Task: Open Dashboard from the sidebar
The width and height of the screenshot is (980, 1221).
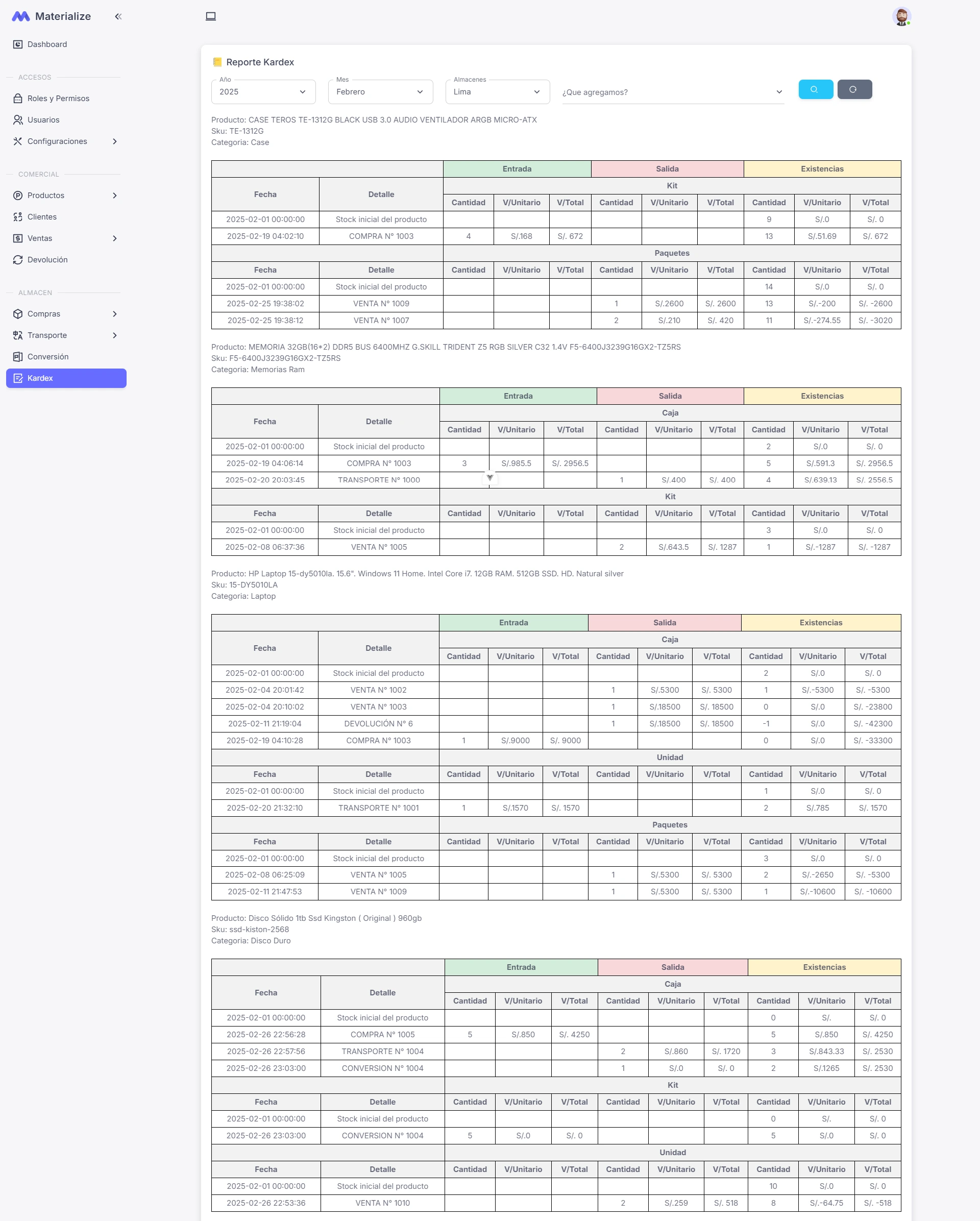Action: (x=47, y=44)
